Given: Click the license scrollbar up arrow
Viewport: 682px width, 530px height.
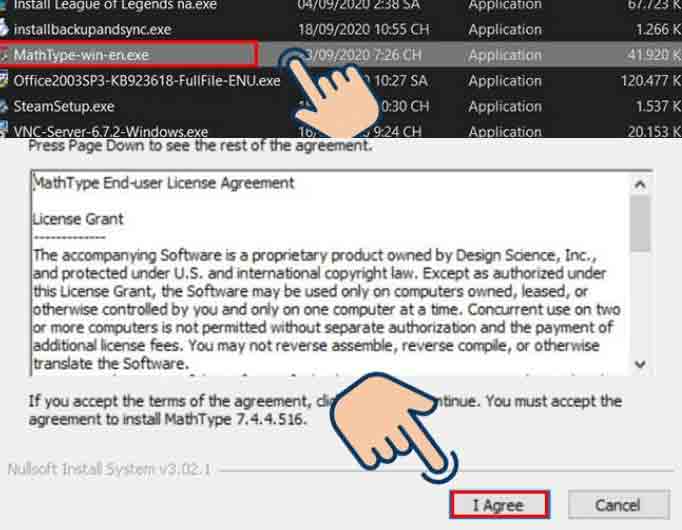Looking at the screenshot, I should [640, 185].
